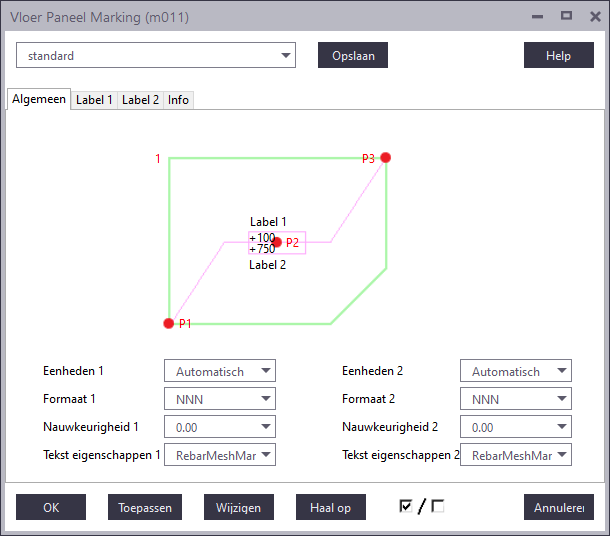Expand Tekst eigenschappen 2 dropdown
This screenshot has height=536, width=610.
pyautogui.click(x=516, y=455)
